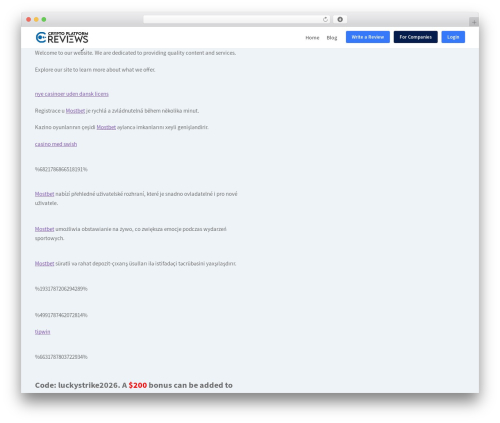
Task: Open the Home menu item
Action: coord(312,38)
